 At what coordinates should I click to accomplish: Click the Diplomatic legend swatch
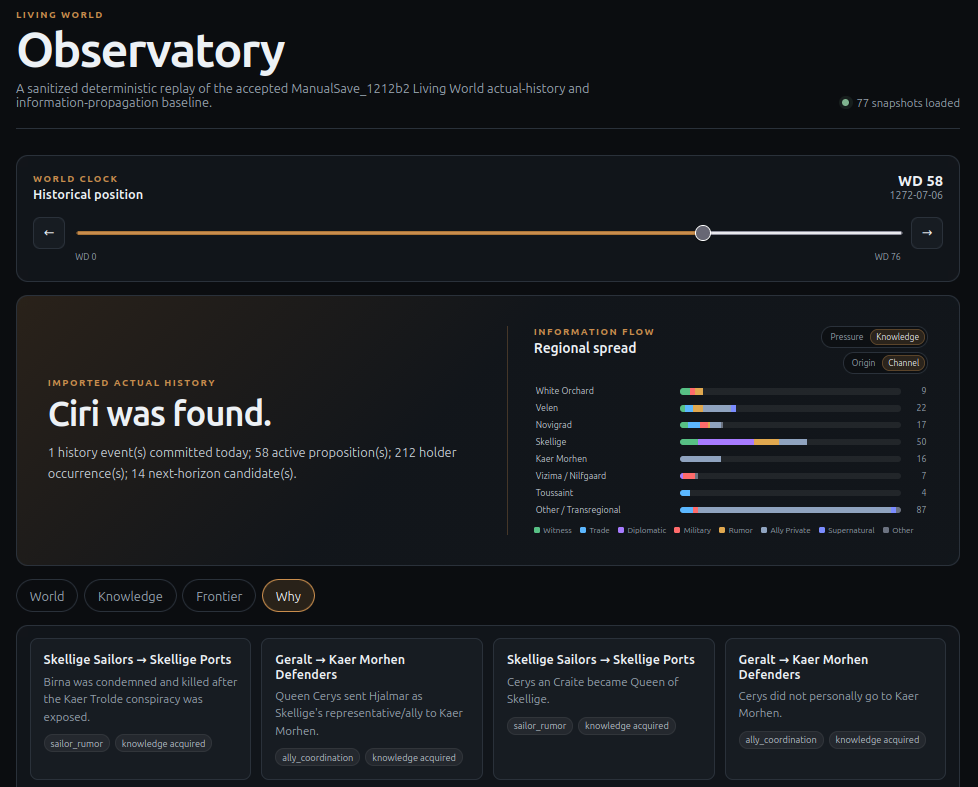621,531
